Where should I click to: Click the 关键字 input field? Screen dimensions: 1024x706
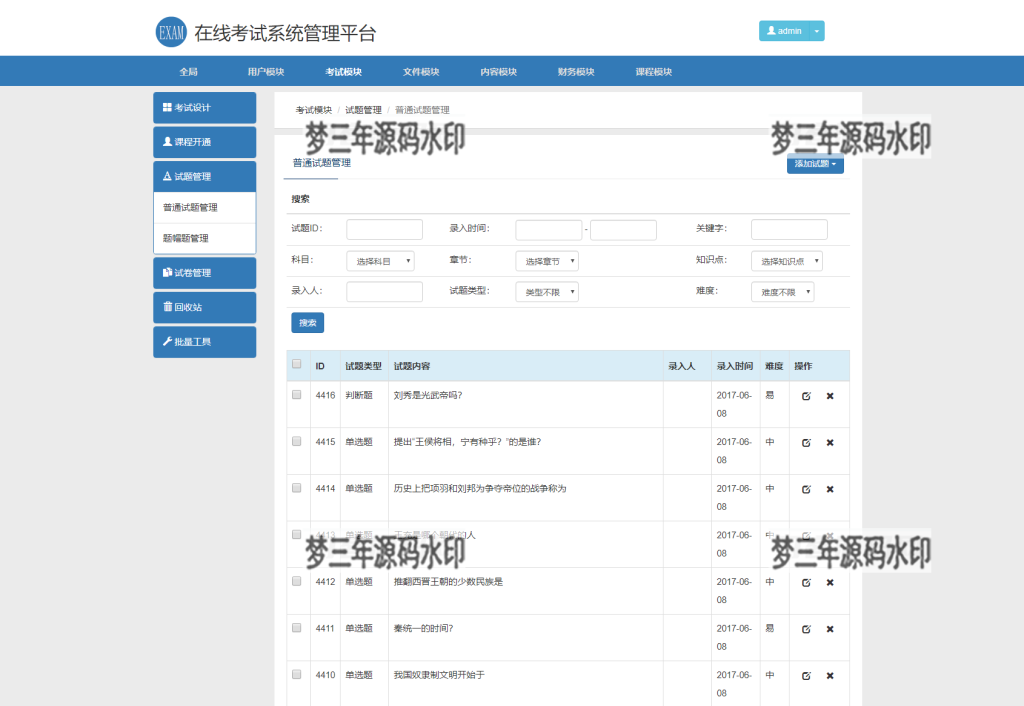[789, 229]
